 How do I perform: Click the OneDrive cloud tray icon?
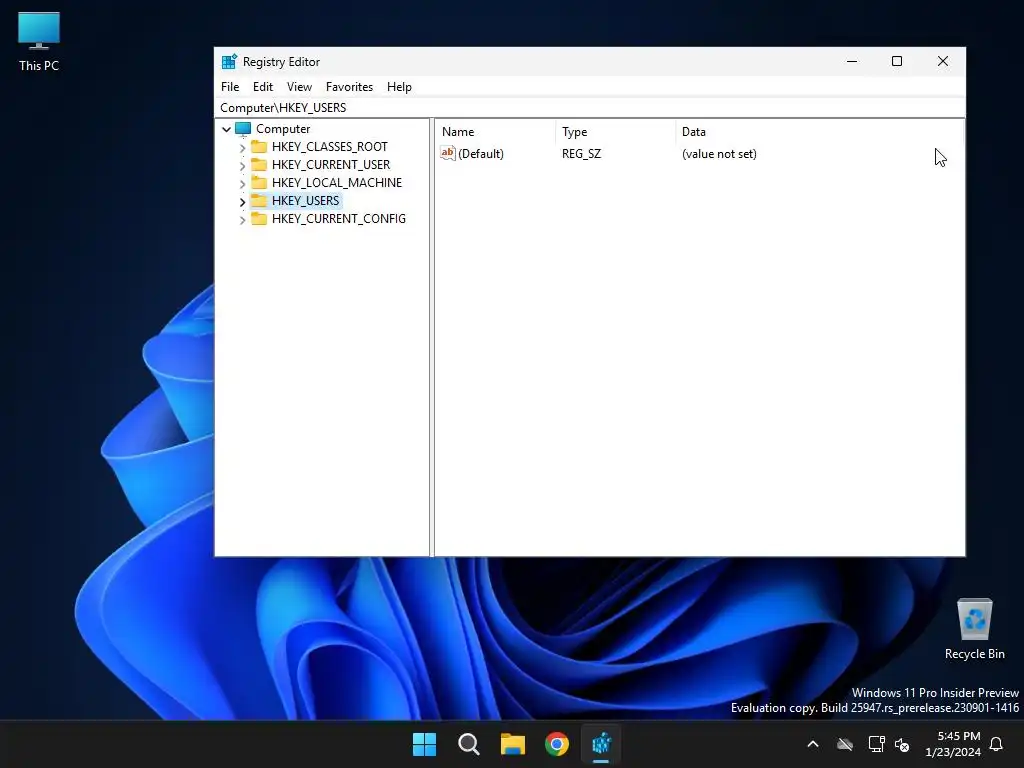pos(845,744)
